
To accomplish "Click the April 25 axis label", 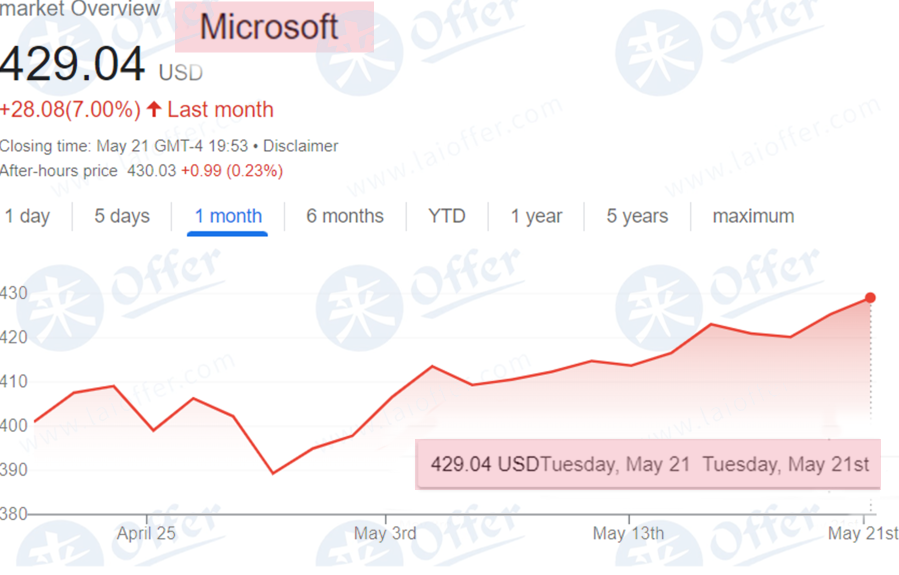I will (146, 533).
